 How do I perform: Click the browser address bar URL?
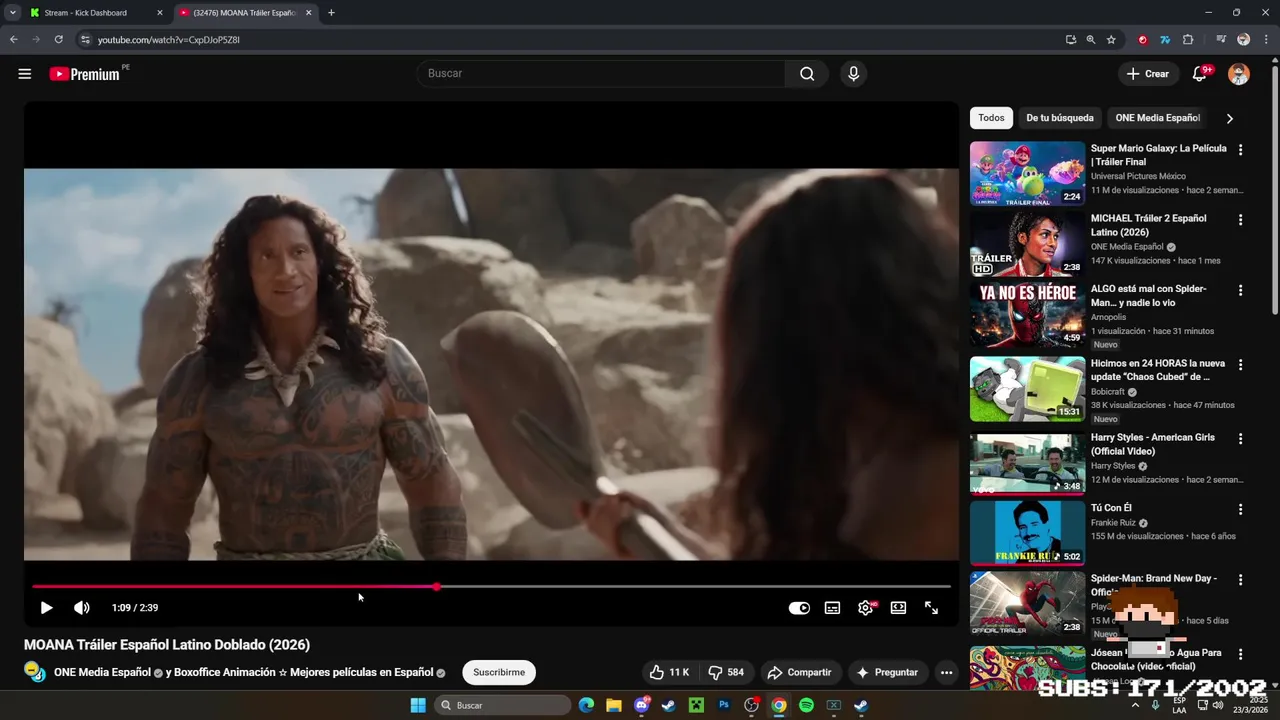click(x=169, y=40)
